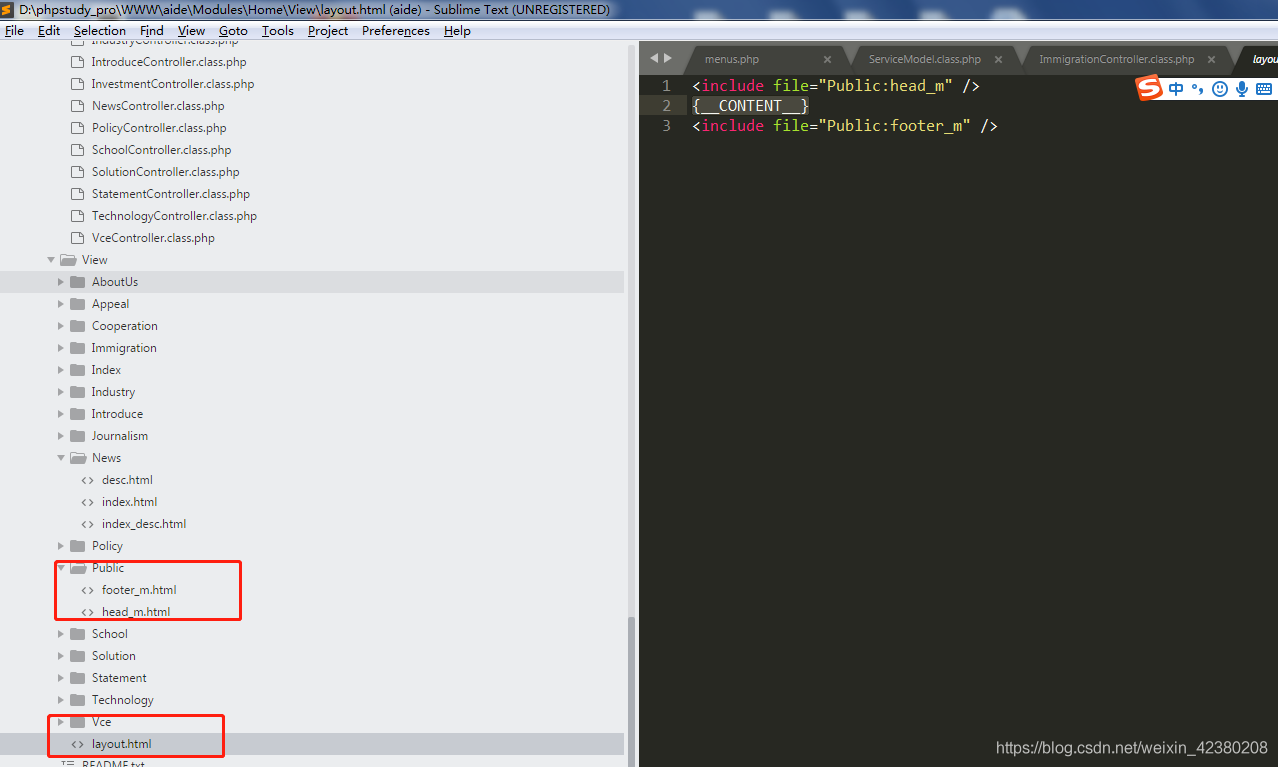Open index.html in News folder
1278x767 pixels.
tap(129, 502)
